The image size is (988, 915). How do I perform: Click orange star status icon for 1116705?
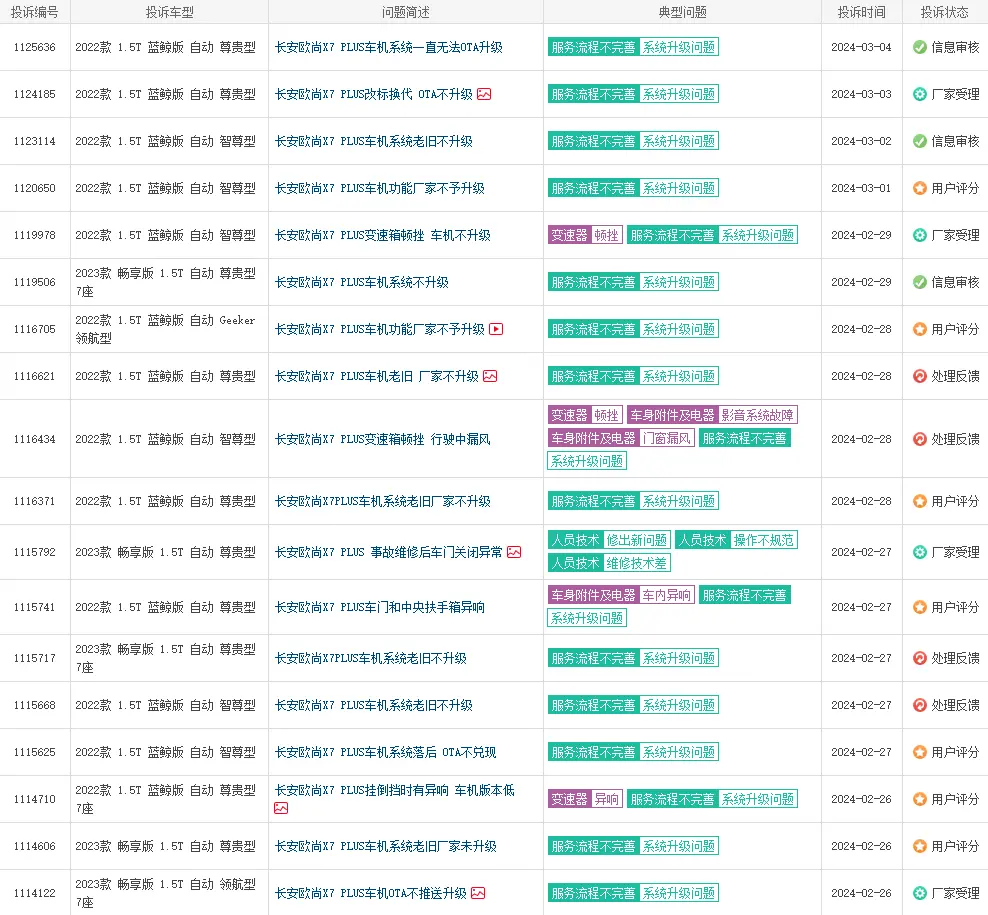920,330
